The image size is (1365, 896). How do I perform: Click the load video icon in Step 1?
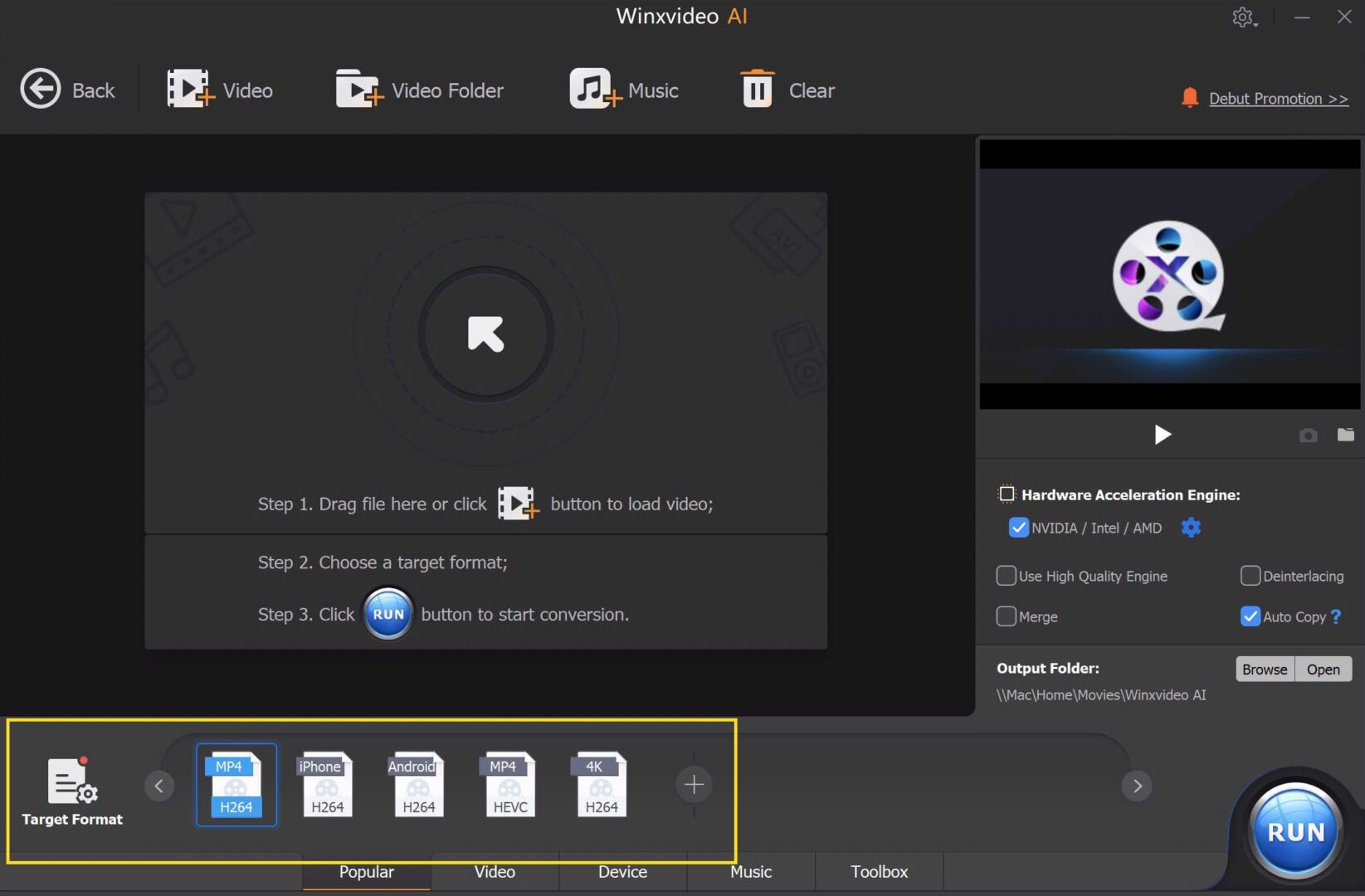(518, 504)
